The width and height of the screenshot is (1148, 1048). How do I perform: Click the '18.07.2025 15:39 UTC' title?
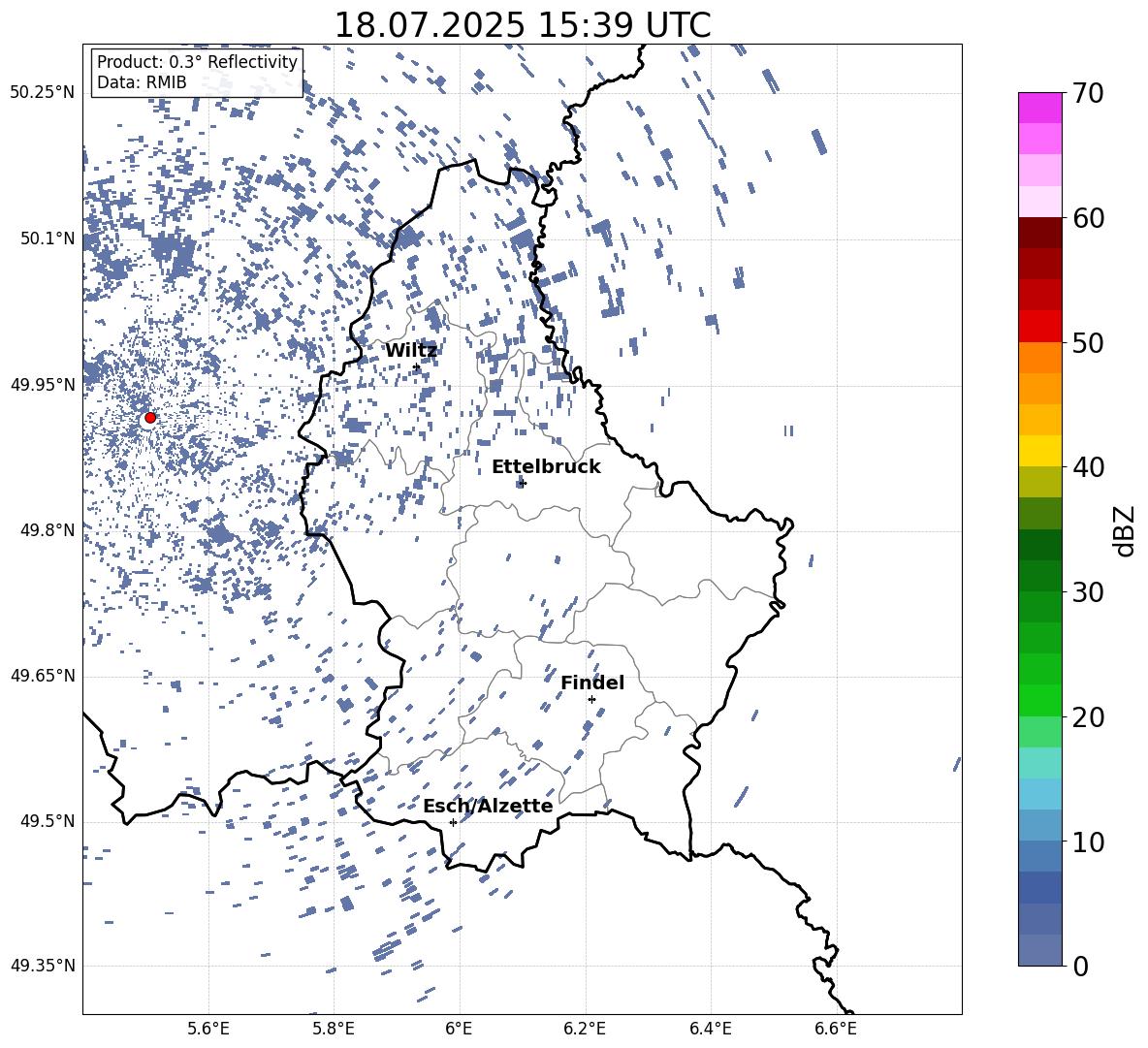523,25
